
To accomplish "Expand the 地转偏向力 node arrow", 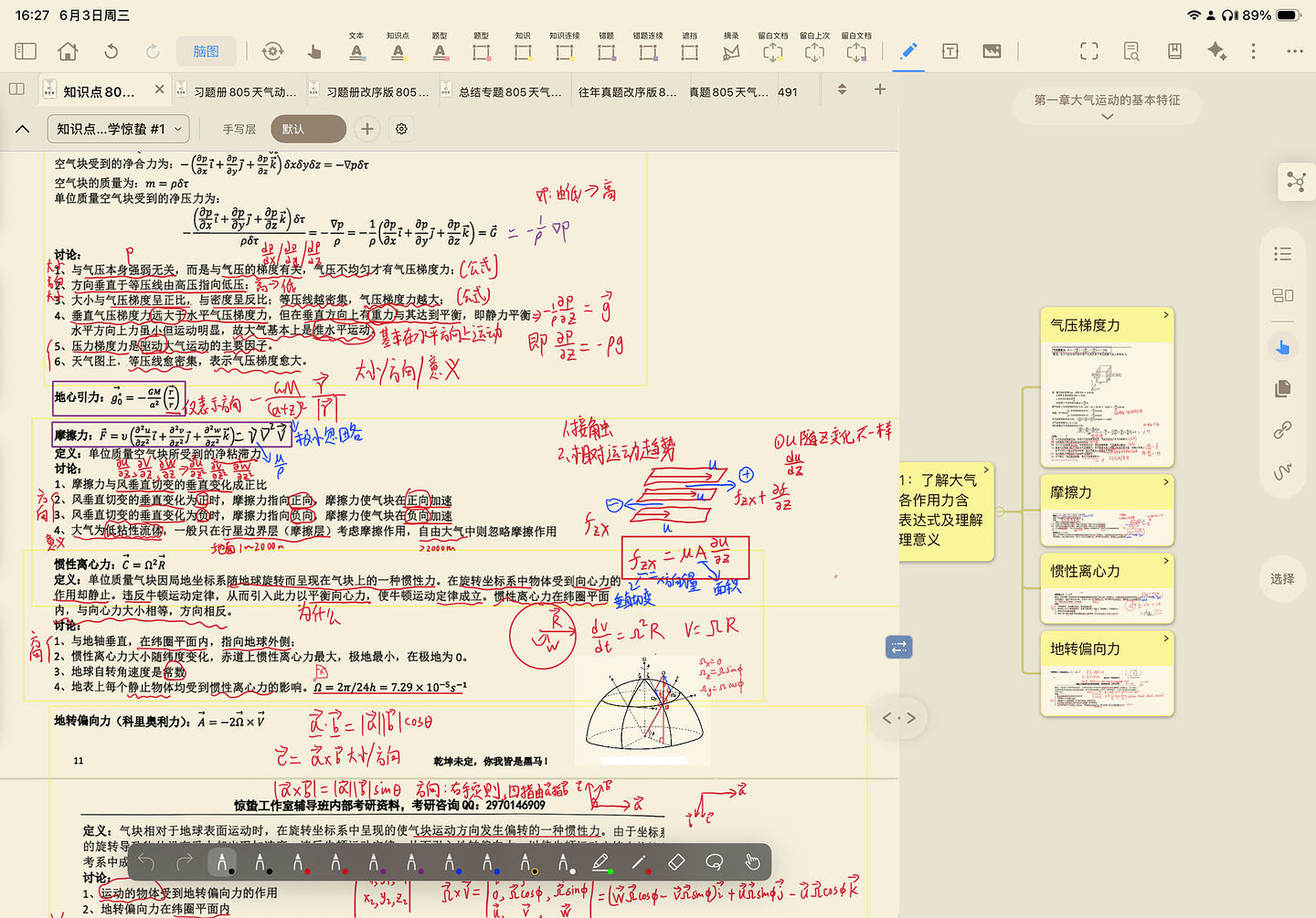I will pyautogui.click(x=1165, y=638).
